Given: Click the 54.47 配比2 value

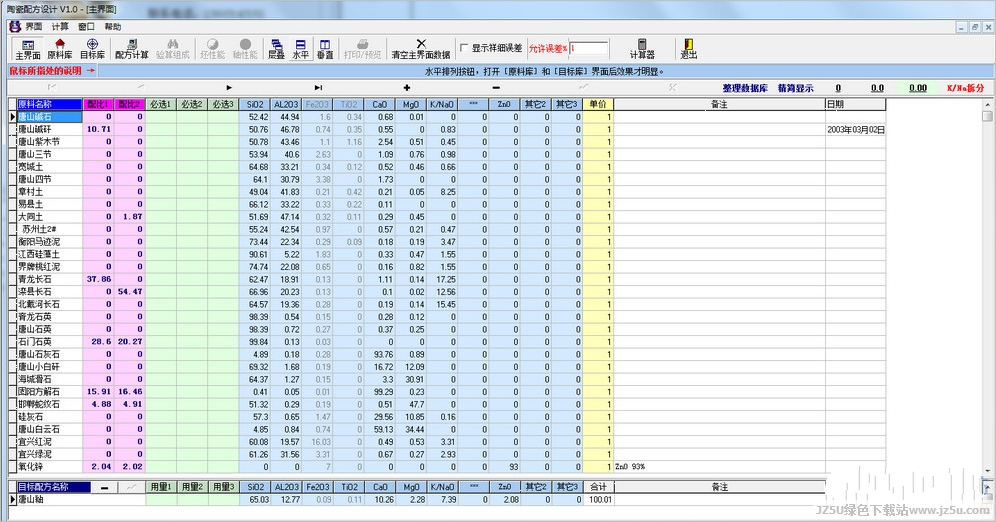Looking at the screenshot, I should click(x=130, y=291).
